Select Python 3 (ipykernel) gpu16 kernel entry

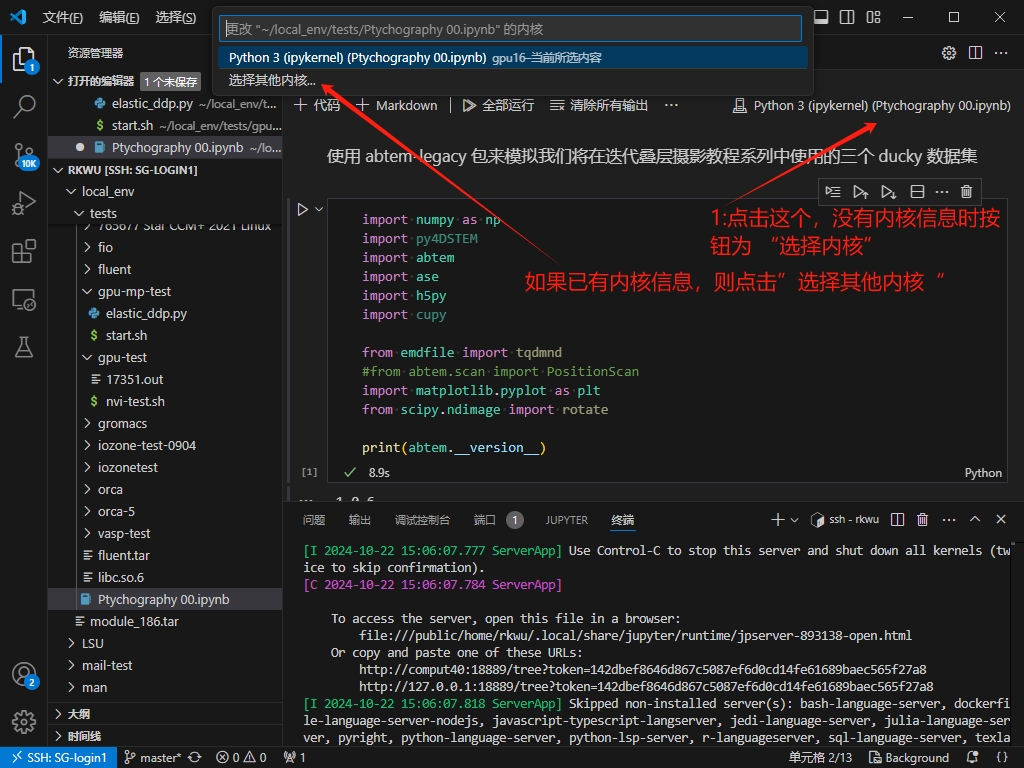pyautogui.click(x=513, y=57)
